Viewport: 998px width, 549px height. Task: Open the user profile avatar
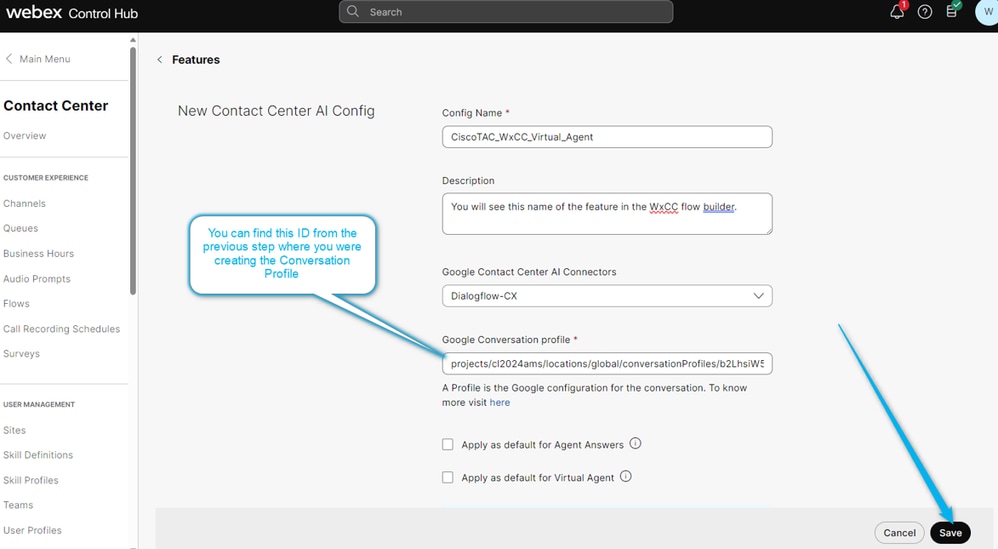click(987, 11)
